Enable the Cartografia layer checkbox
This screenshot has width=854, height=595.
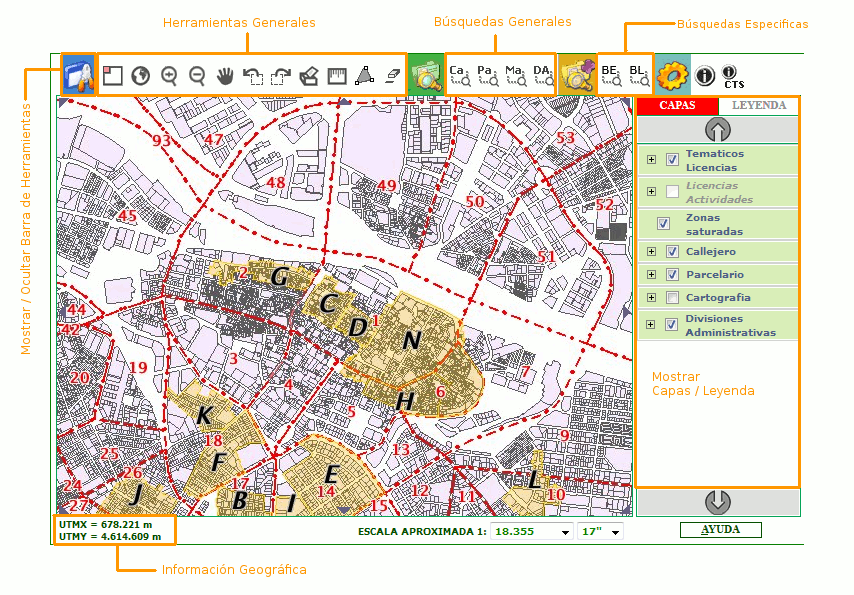(x=673, y=297)
